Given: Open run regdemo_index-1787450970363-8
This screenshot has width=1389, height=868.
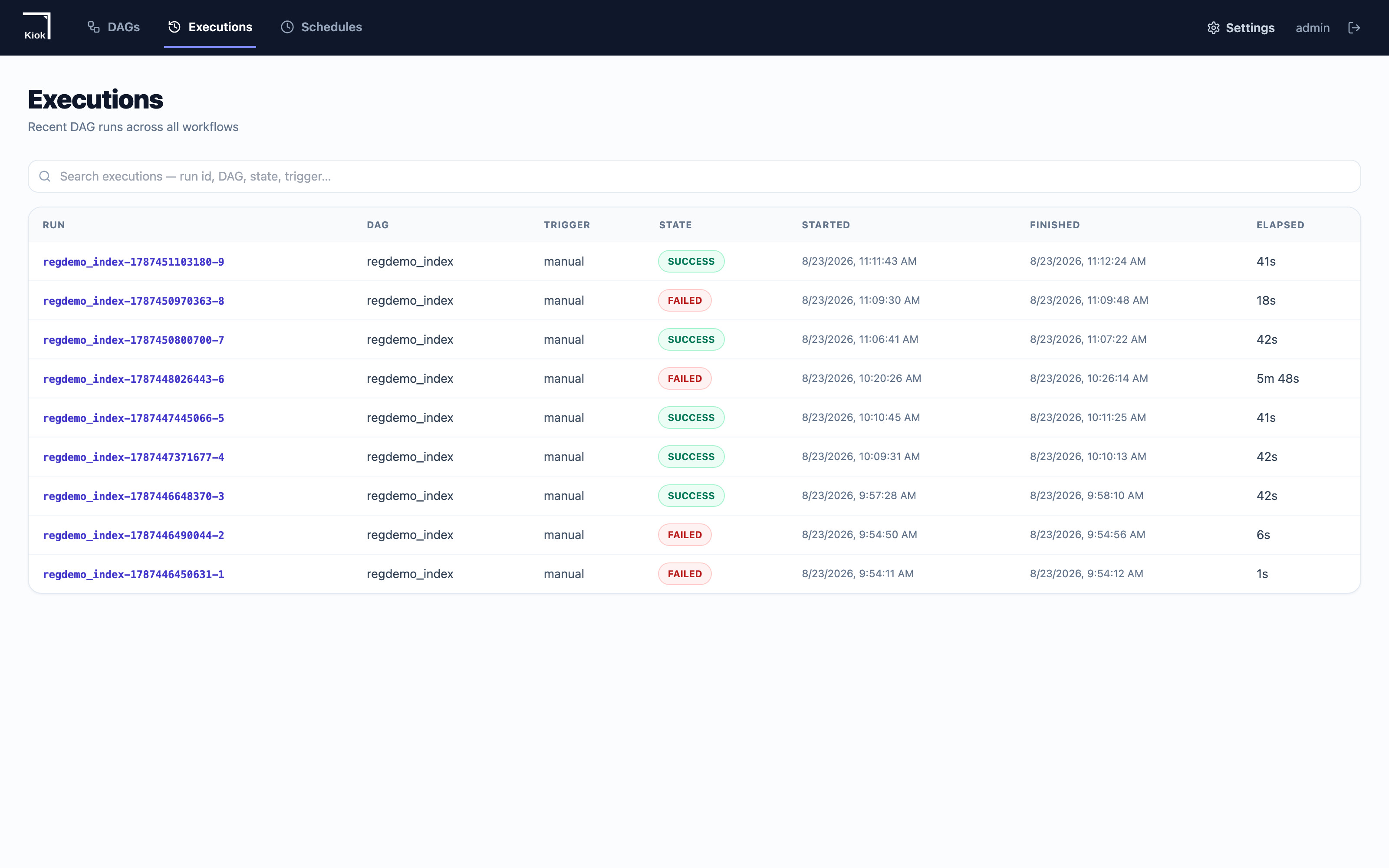Looking at the screenshot, I should (x=133, y=301).
